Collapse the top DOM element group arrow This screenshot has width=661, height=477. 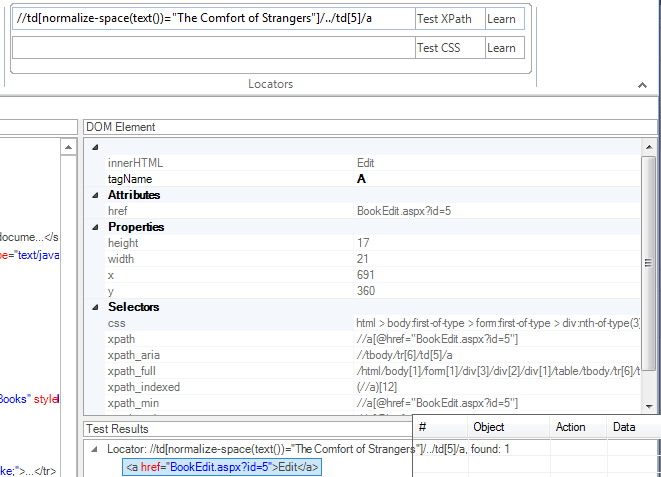(94, 148)
